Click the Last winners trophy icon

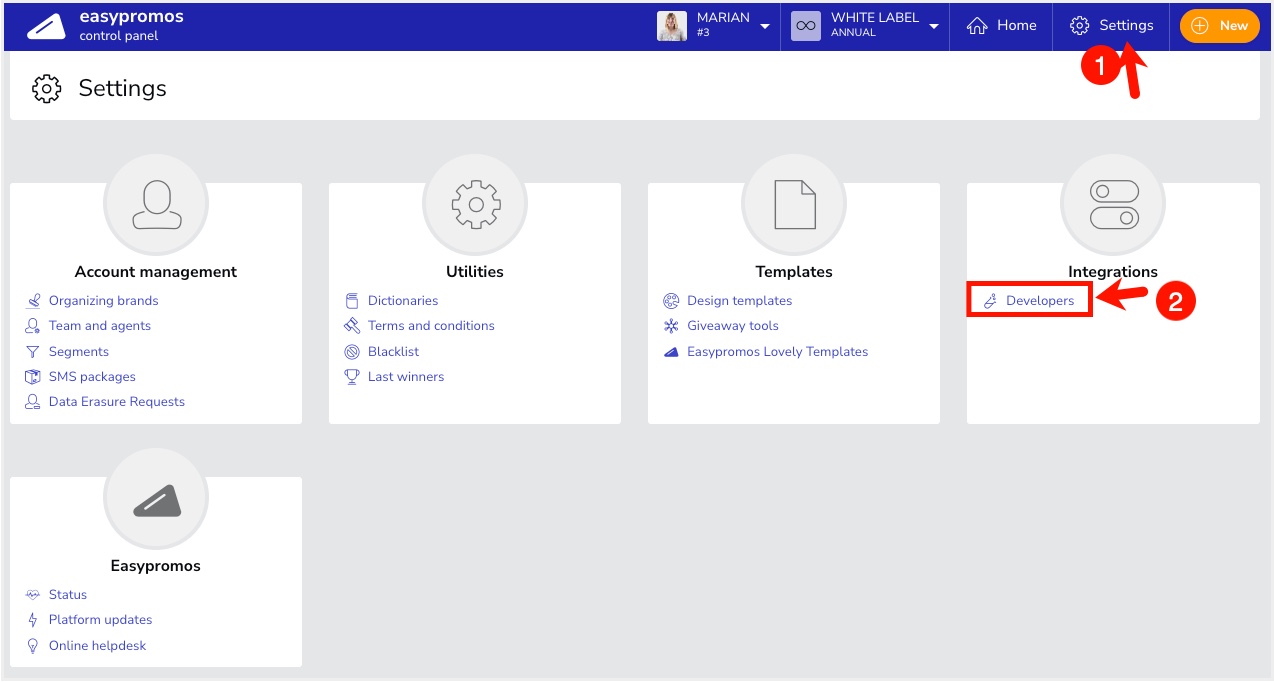click(352, 377)
